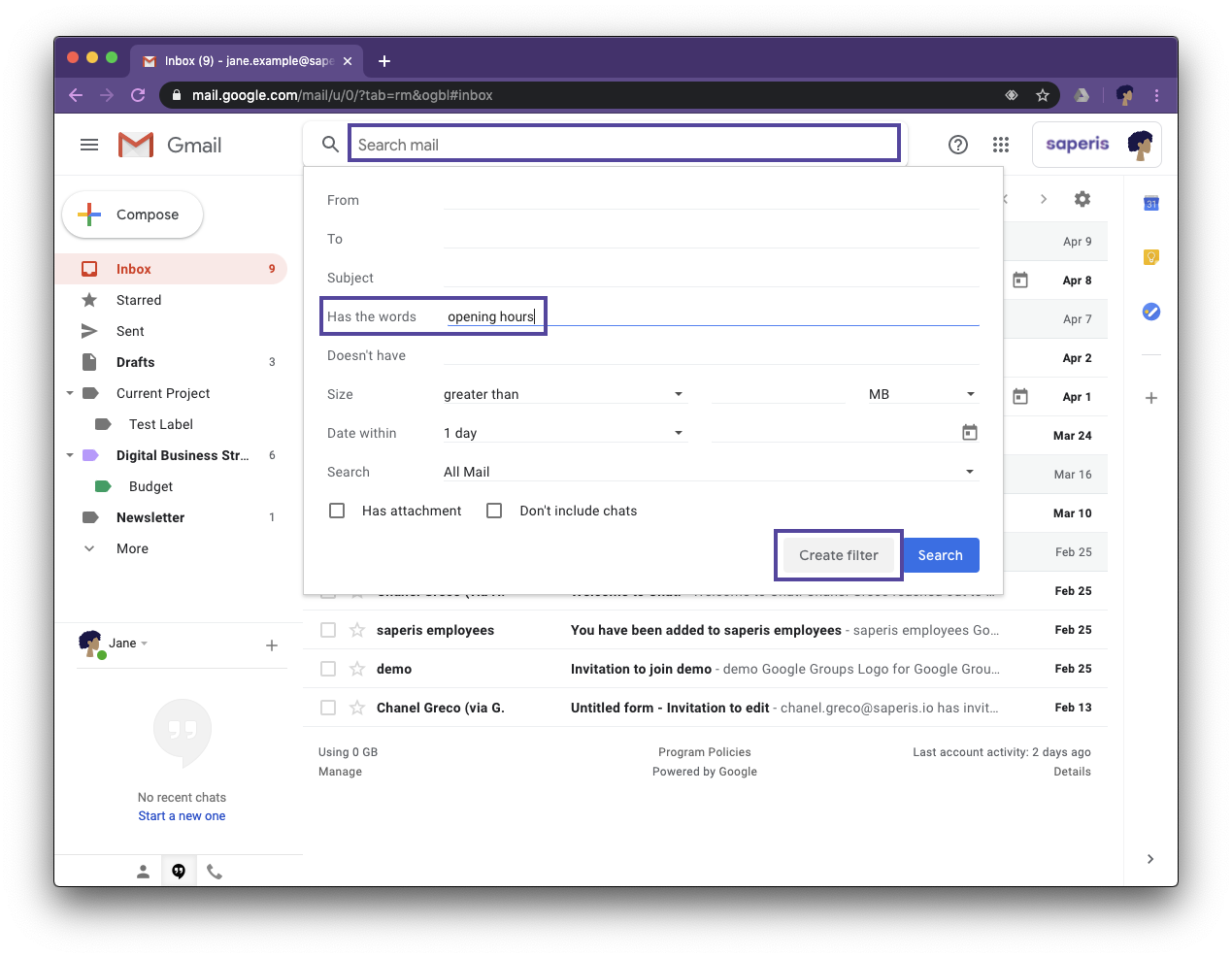This screenshot has width=1232, height=958.
Task: Open the Google apps grid
Action: point(1000,144)
